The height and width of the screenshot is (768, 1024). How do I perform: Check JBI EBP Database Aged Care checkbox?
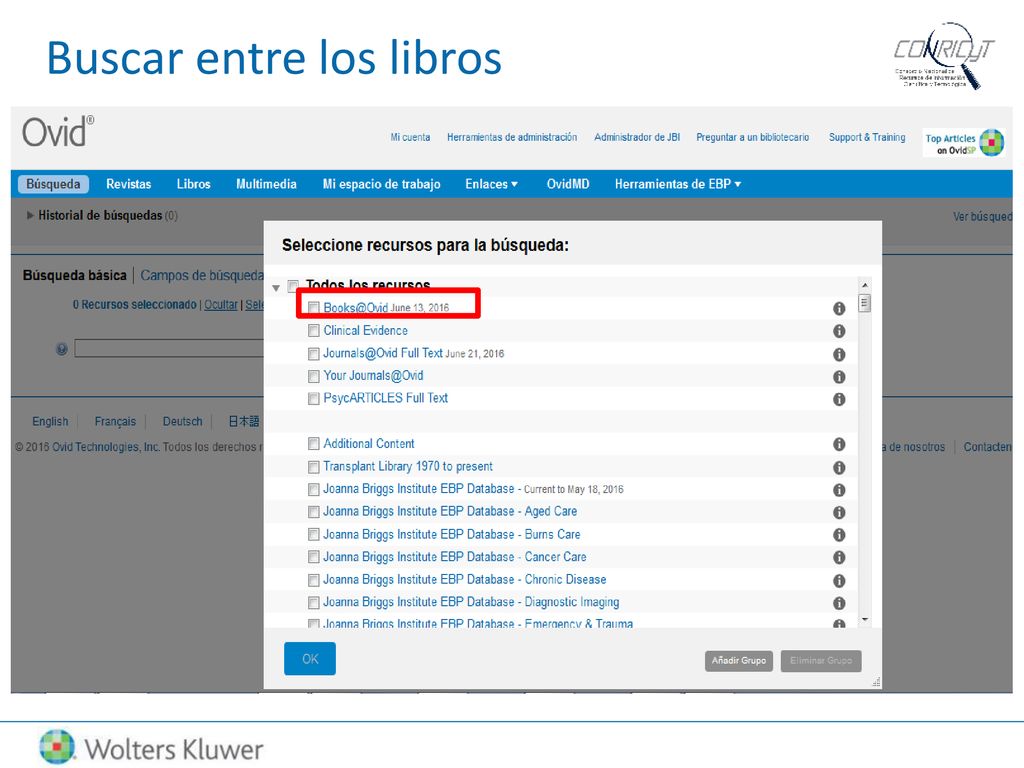(x=313, y=512)
